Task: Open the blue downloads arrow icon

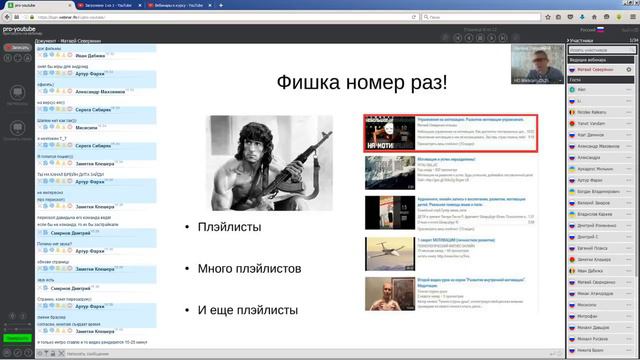Action: [x=582, y=17]
